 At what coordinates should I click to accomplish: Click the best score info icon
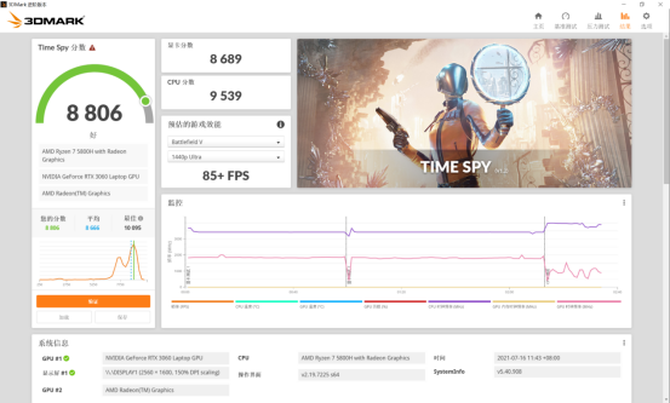(141, 218)
